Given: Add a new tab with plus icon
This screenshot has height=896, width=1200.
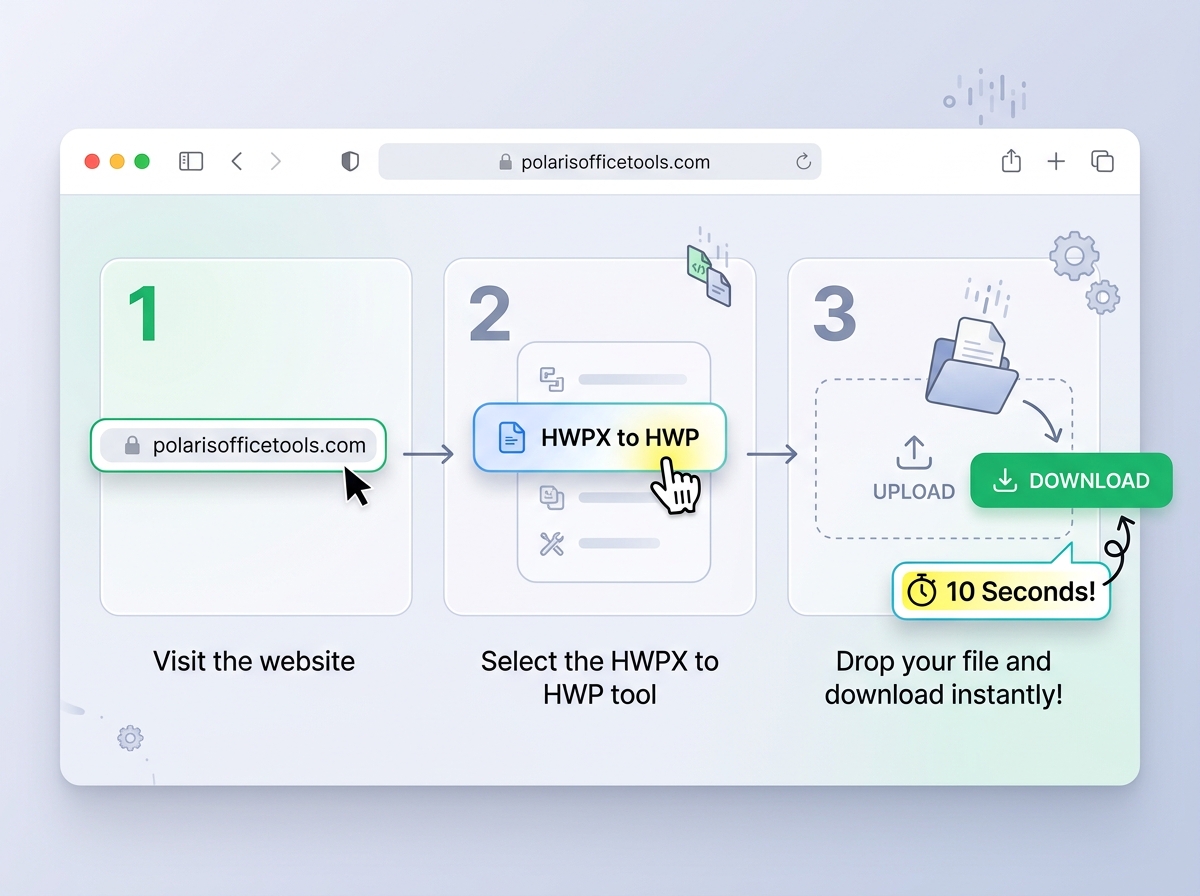Looking at the screenshot, I should tap(1056, 161).
